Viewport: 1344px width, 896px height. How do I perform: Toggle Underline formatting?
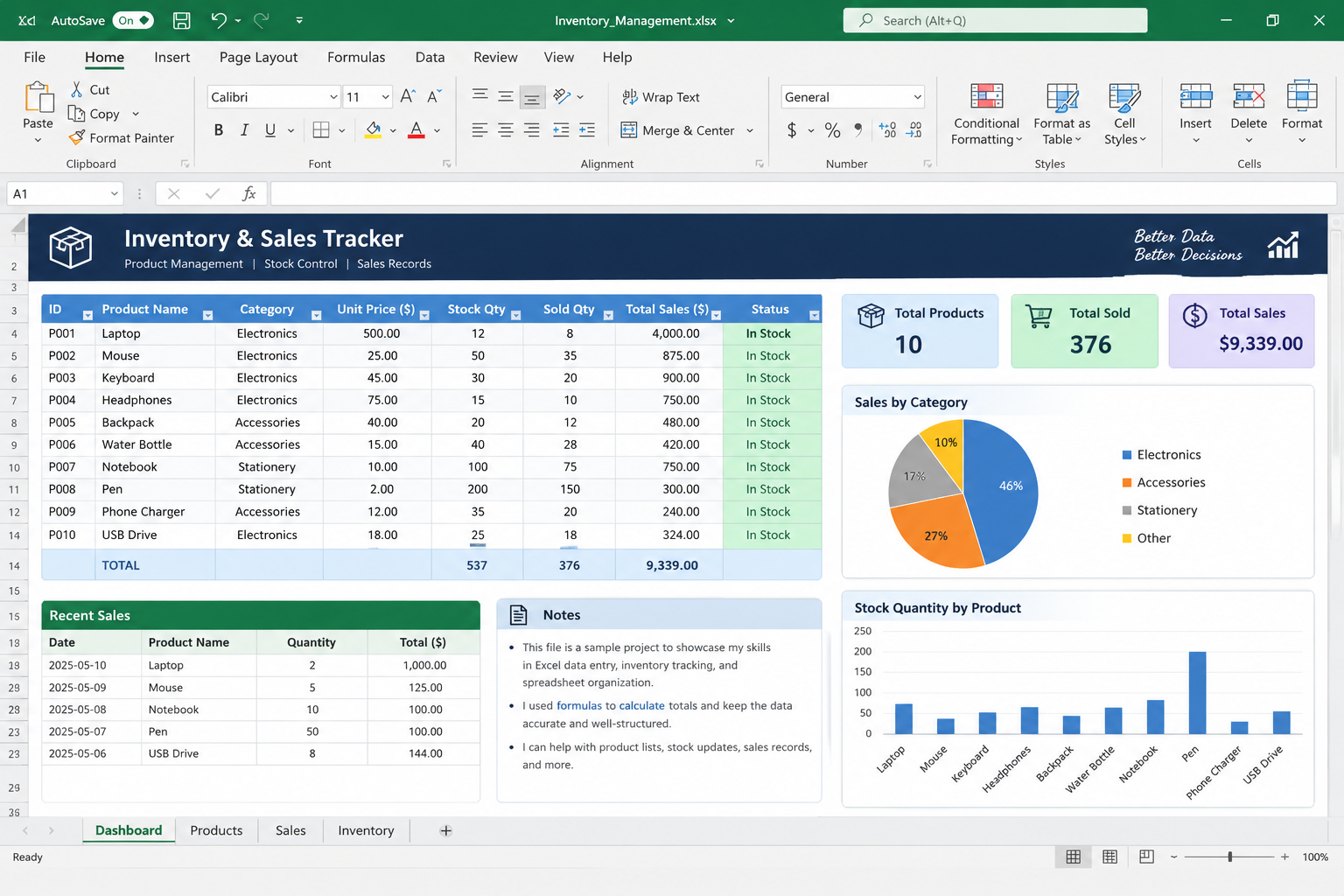270,130
